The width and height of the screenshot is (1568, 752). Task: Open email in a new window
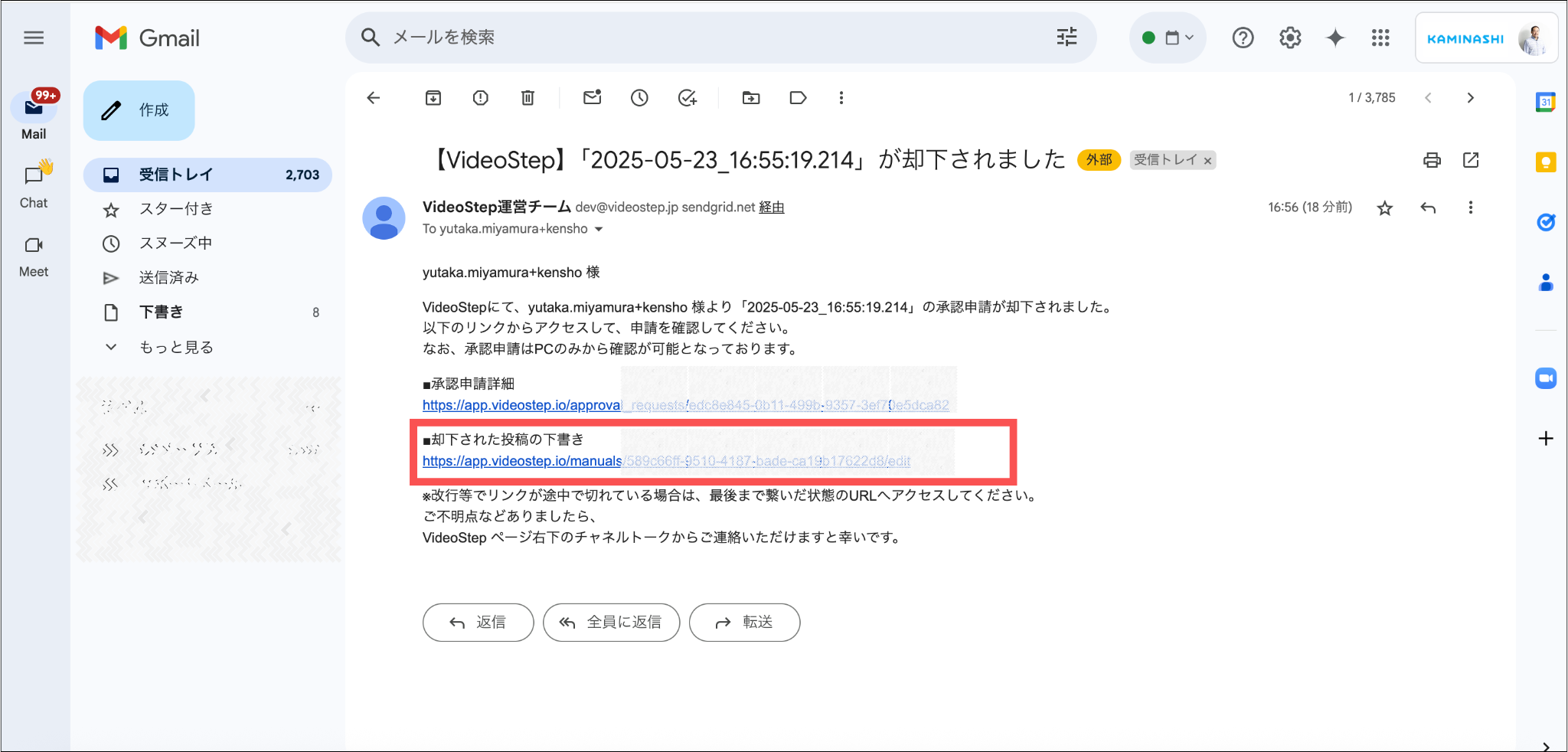point(1471,160)
